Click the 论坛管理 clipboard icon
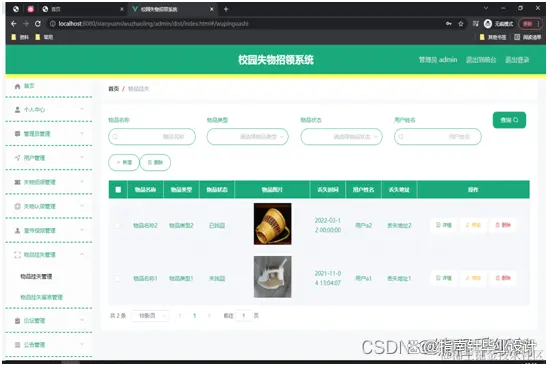Screen dimensions: 548x366 17,321
